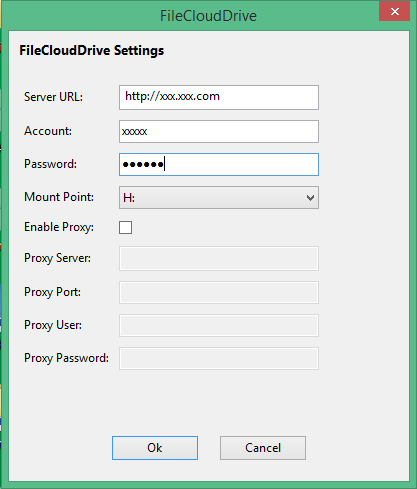
Task: Click the FileCloudDrive Settings heading
Action: click(x=92, y=50)
